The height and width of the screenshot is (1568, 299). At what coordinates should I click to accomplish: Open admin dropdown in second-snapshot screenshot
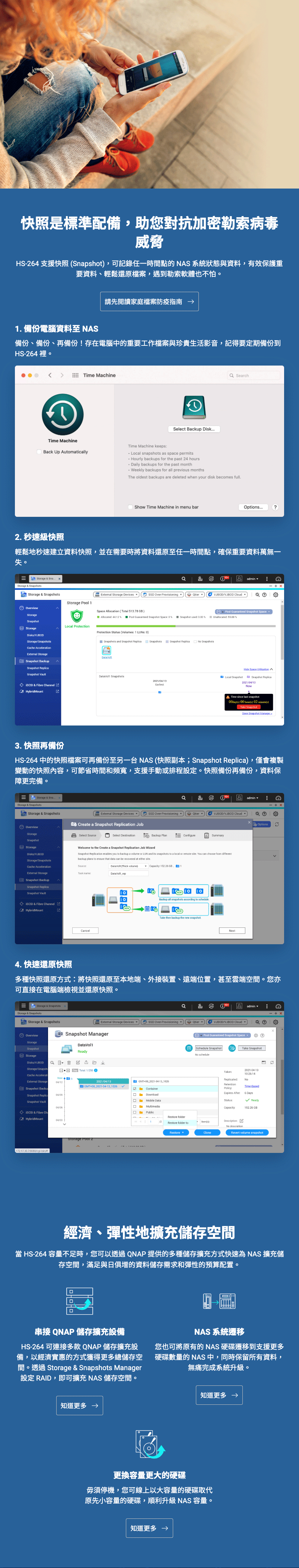click(x=252, y=579)
